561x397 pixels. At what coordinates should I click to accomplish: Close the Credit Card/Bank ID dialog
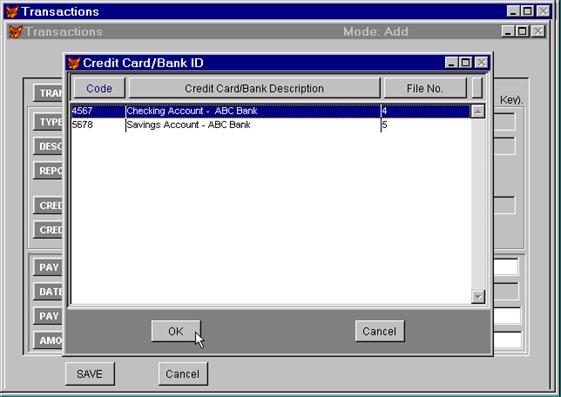point(481,63)
